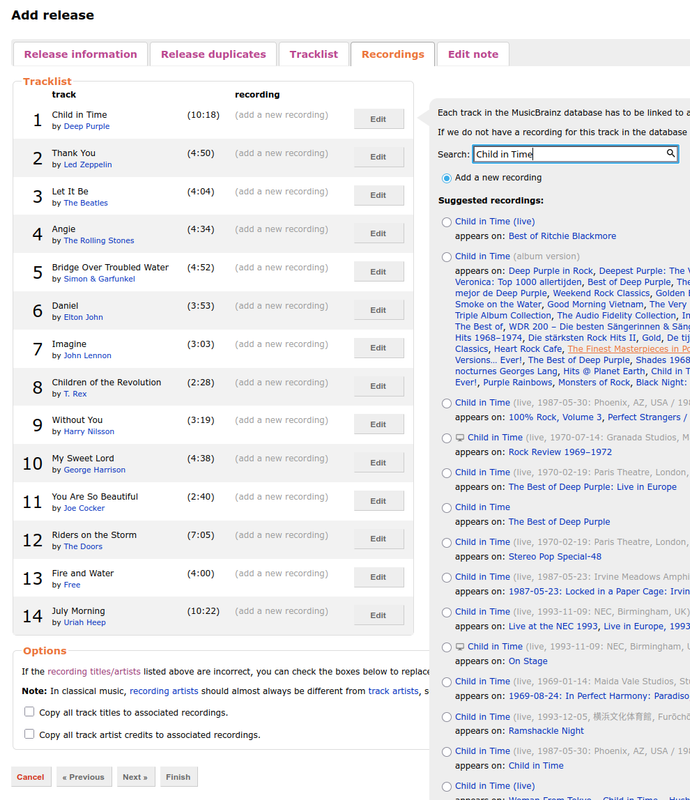Screen dimensions: 690x800
Task: Switch to the Tracklist tab
Action: coord(314,54)
